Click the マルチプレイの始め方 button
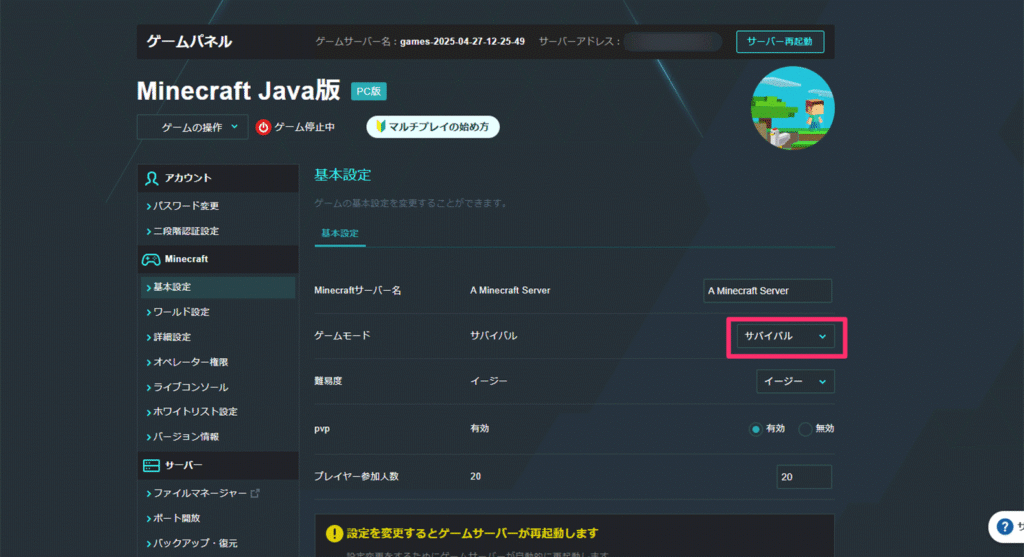1024x557 pixels. (x=433, y=127)
